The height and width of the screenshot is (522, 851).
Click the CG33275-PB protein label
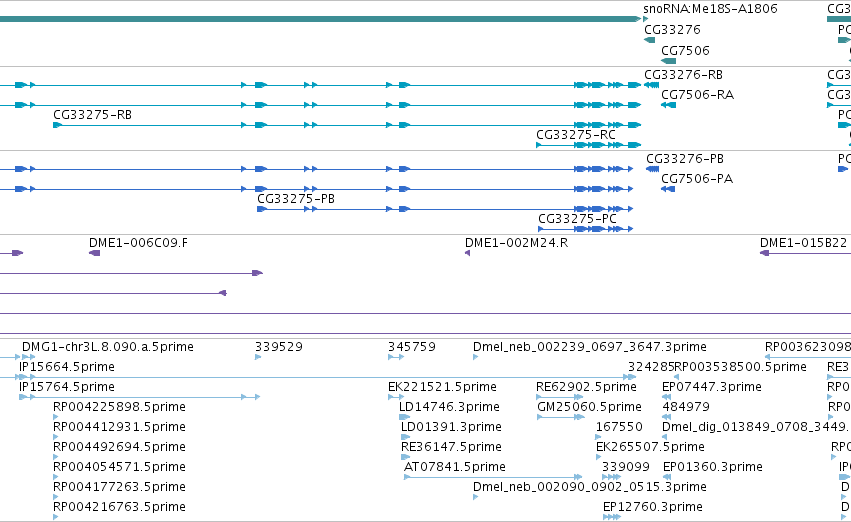pos(296,199)
